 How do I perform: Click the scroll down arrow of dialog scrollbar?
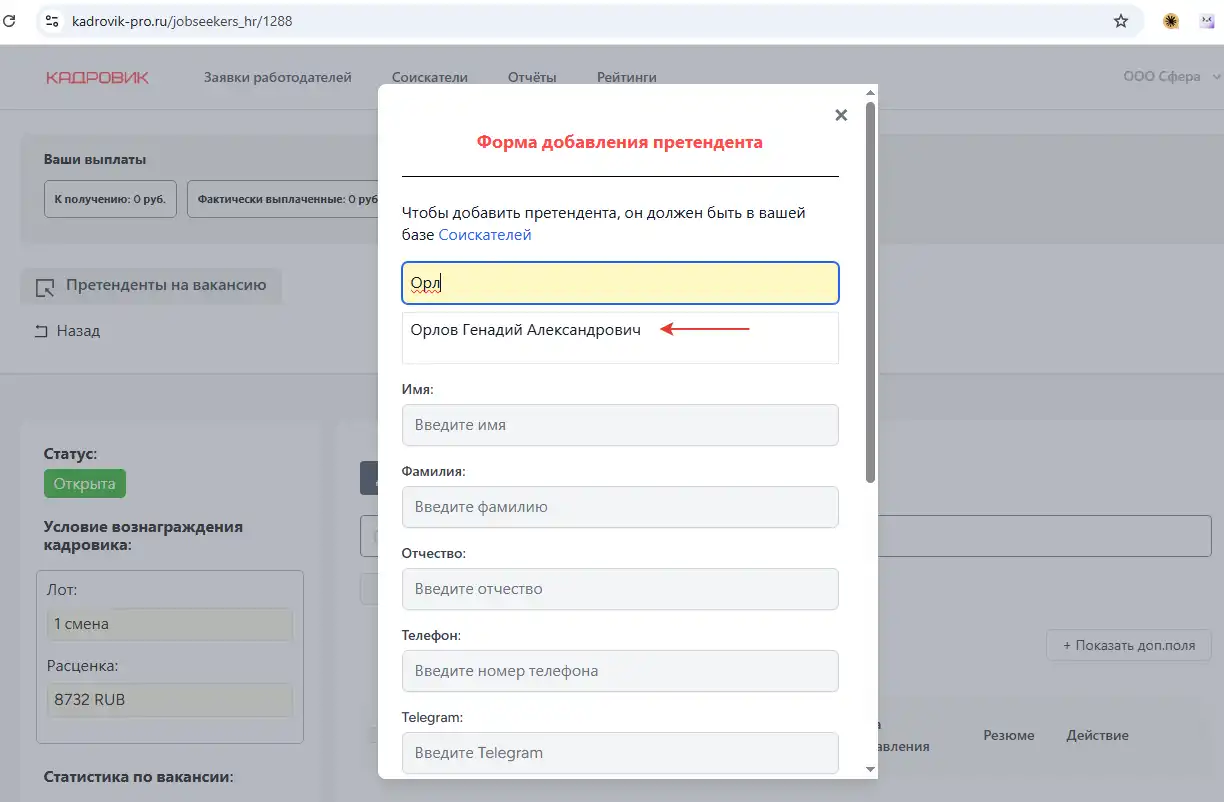click(x=870, y=769)
